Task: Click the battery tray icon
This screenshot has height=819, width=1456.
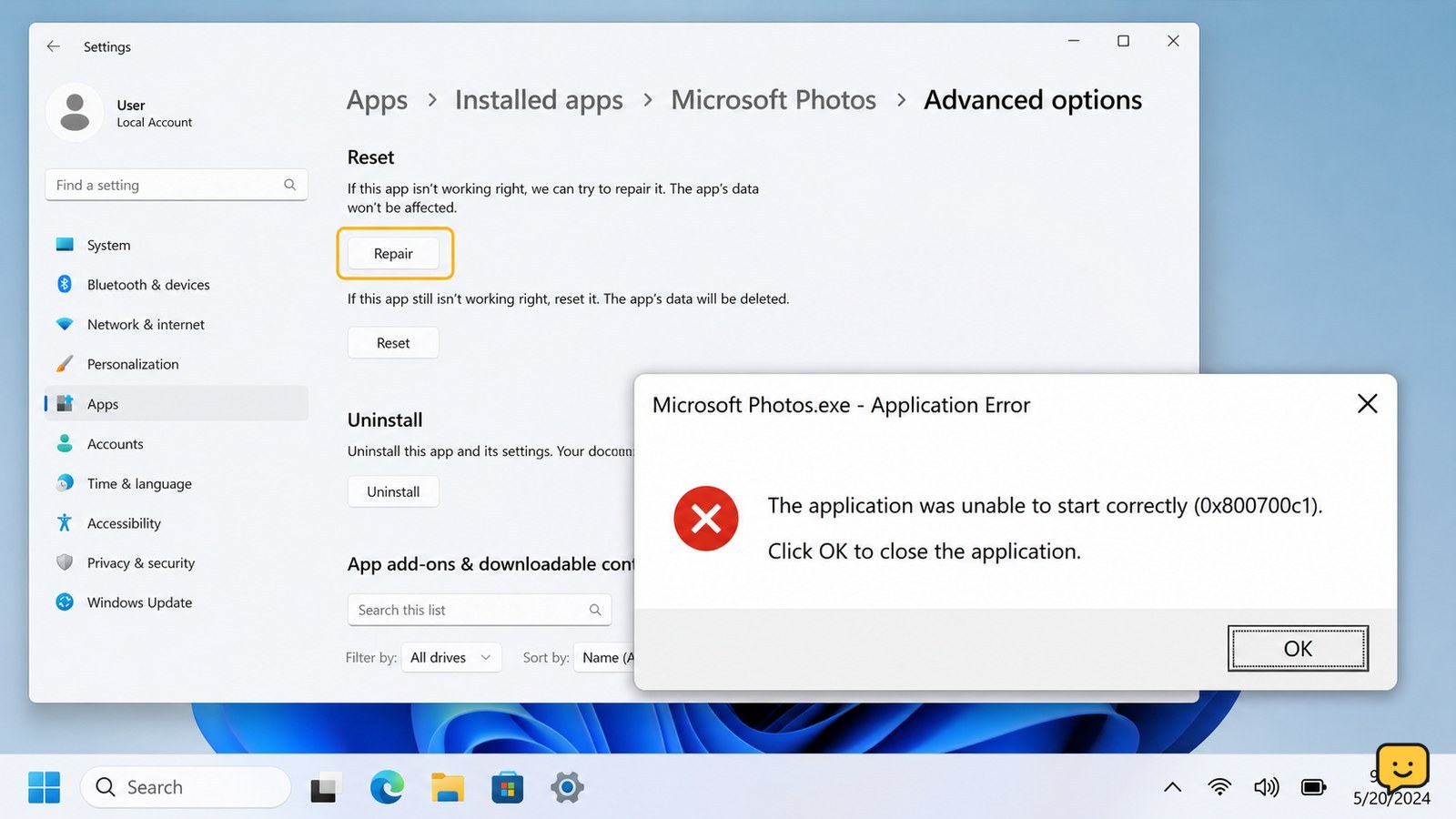Action: point(1313,787)
